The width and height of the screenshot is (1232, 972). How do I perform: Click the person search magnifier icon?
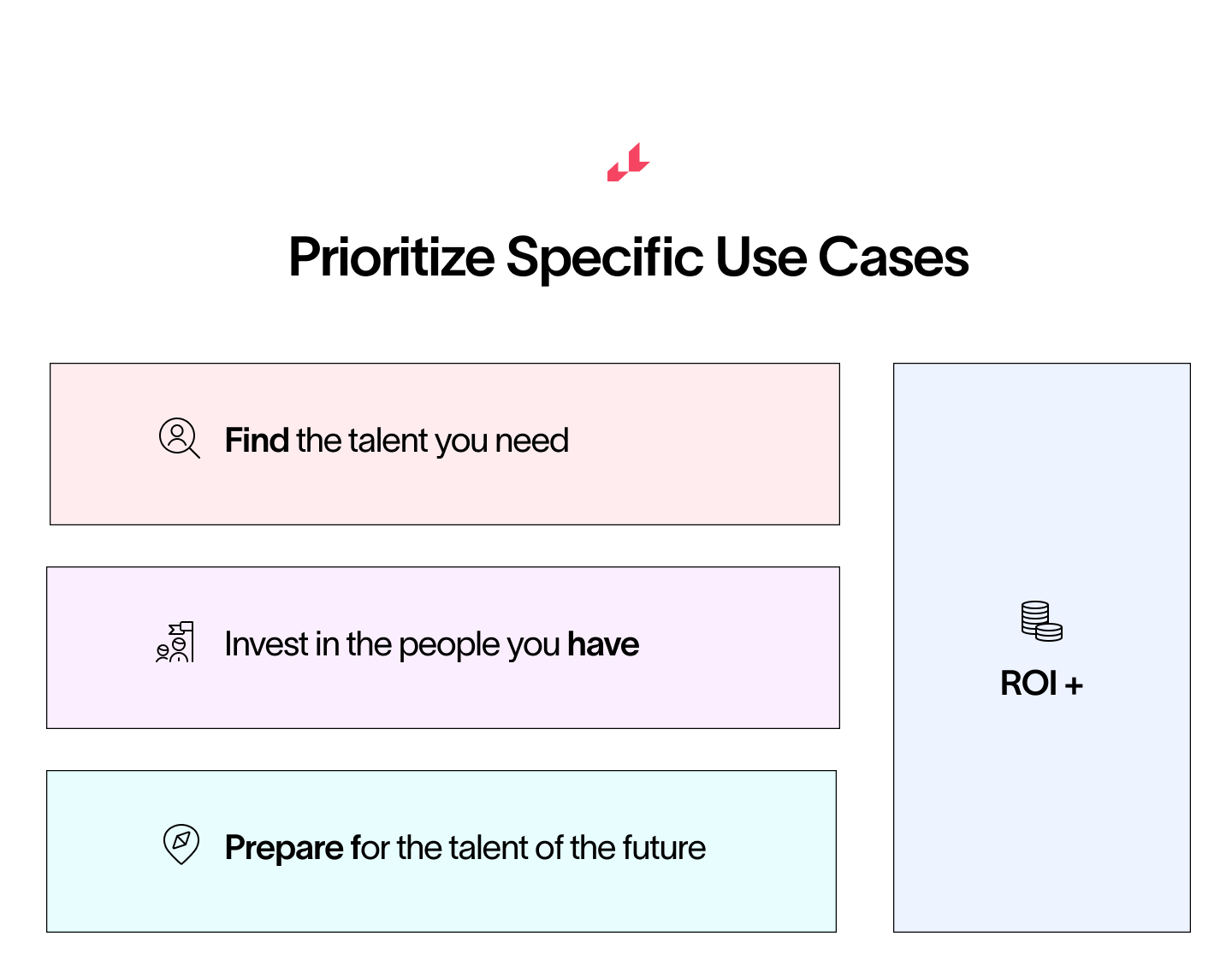click(x=179, y=438)
